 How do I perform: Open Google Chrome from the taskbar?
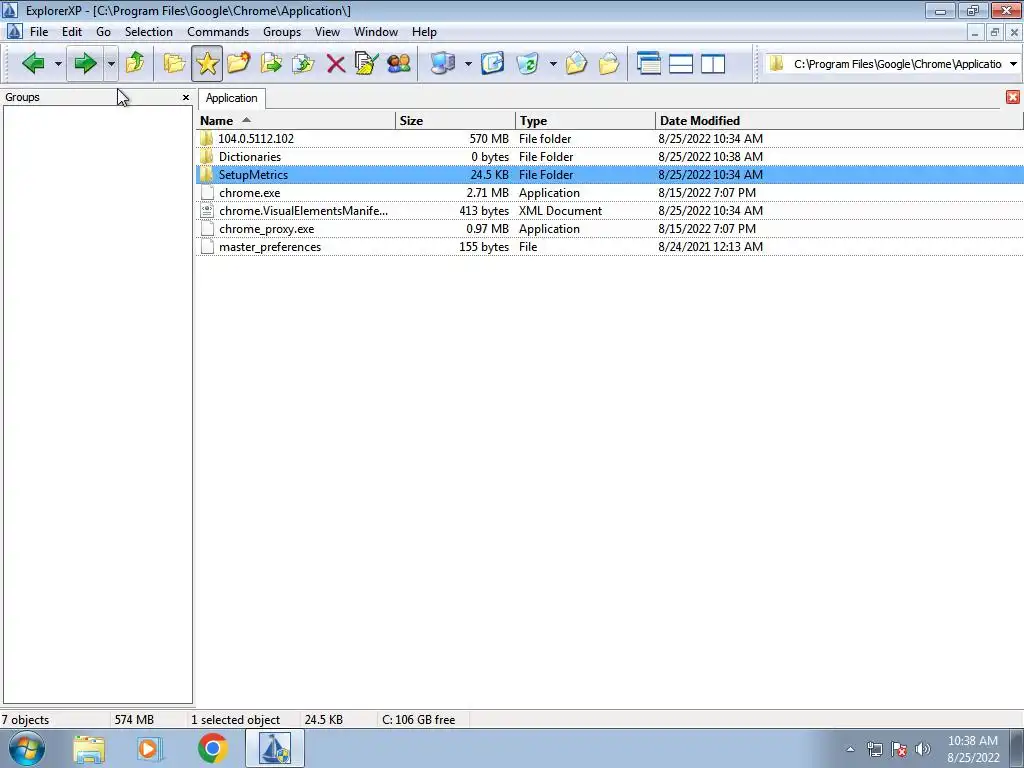coord(213,749)
